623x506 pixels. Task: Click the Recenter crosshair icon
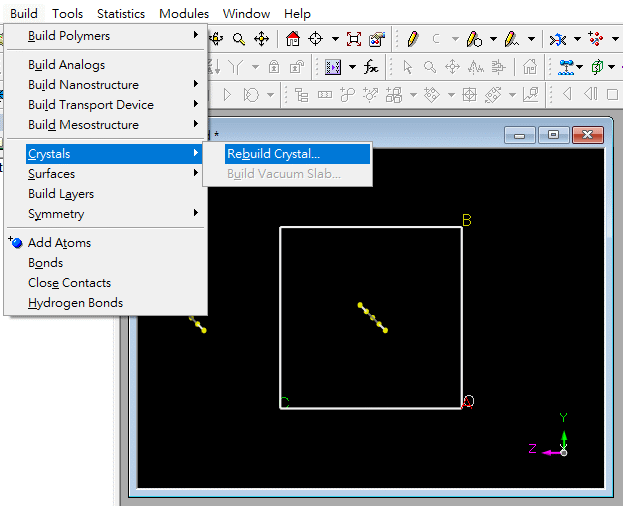pyautogui.click(x=316, y=39)
